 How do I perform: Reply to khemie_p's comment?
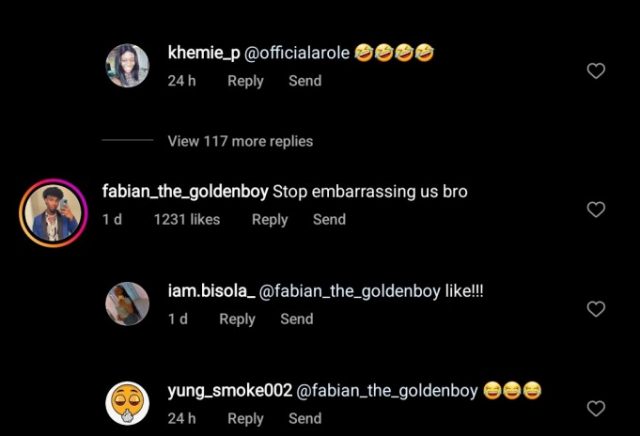[245, 81]
